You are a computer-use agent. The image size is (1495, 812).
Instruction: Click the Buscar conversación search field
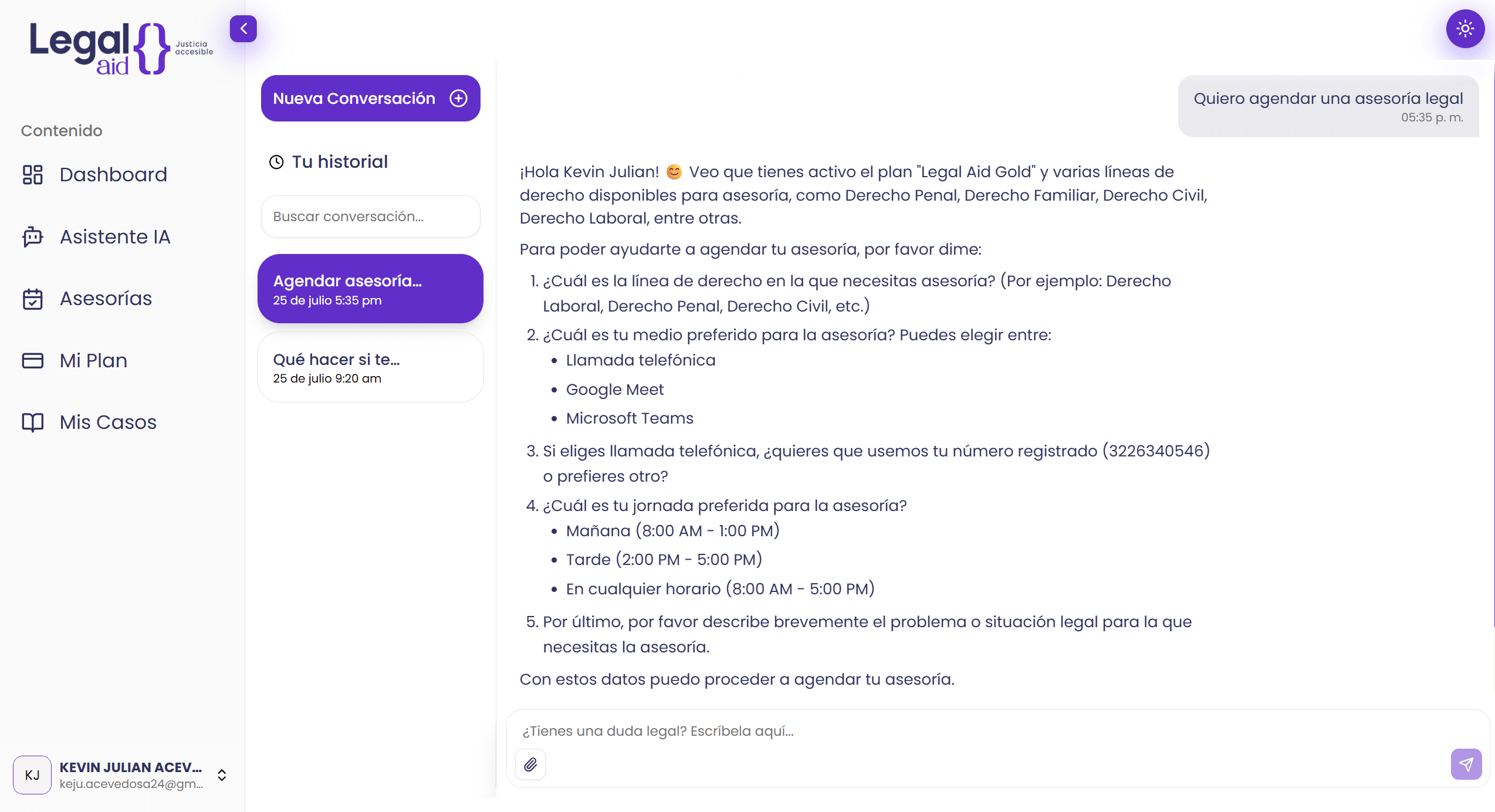[x=371, y=216]
